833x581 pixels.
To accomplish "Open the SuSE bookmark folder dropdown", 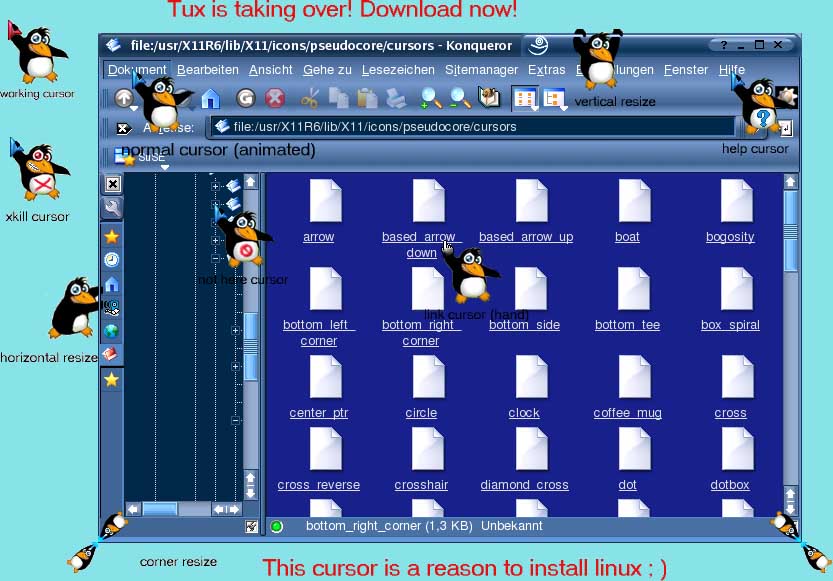I will (140, 158).
